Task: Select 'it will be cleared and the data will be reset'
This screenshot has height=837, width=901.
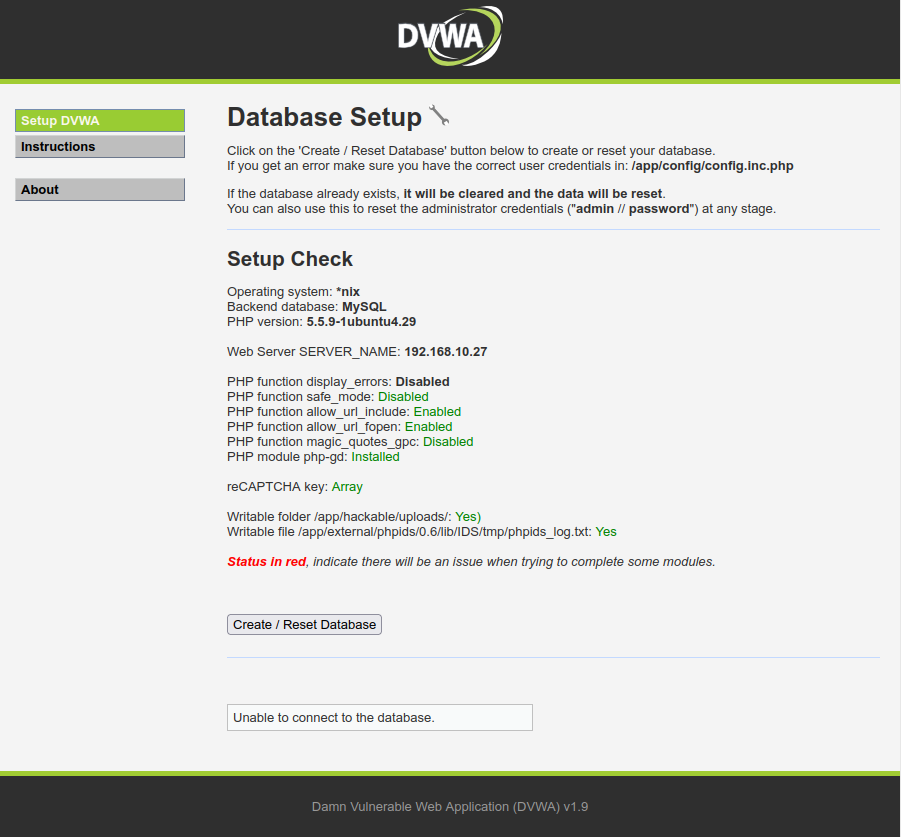Action: coord(533,194)
